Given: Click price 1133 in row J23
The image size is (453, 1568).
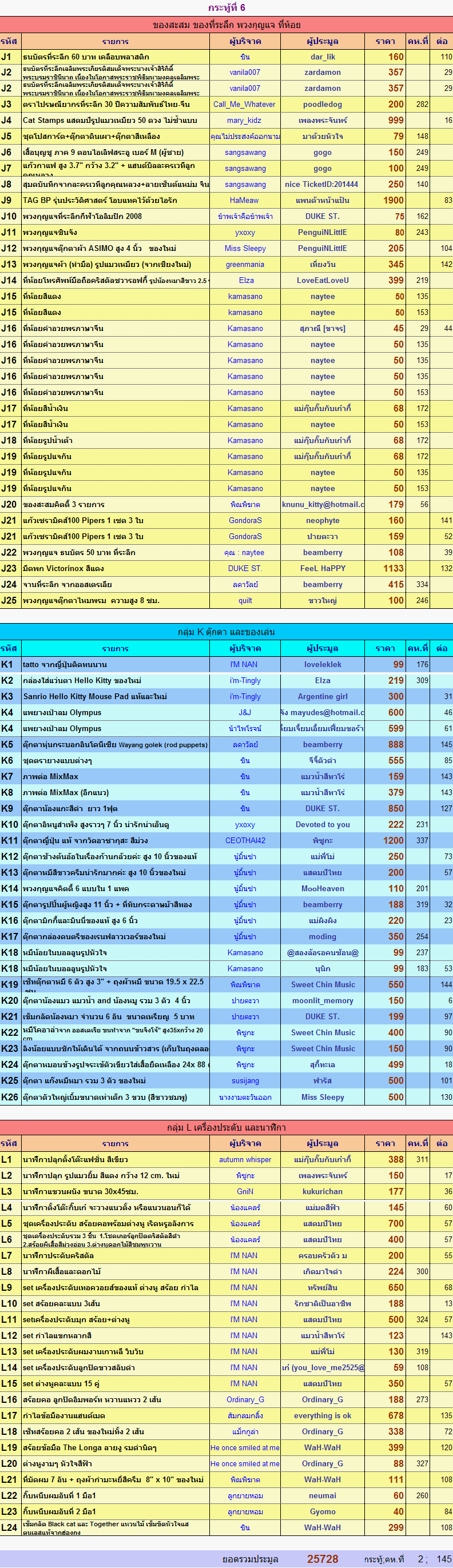Looking at the screenshot, I should (x=394, y=569).
